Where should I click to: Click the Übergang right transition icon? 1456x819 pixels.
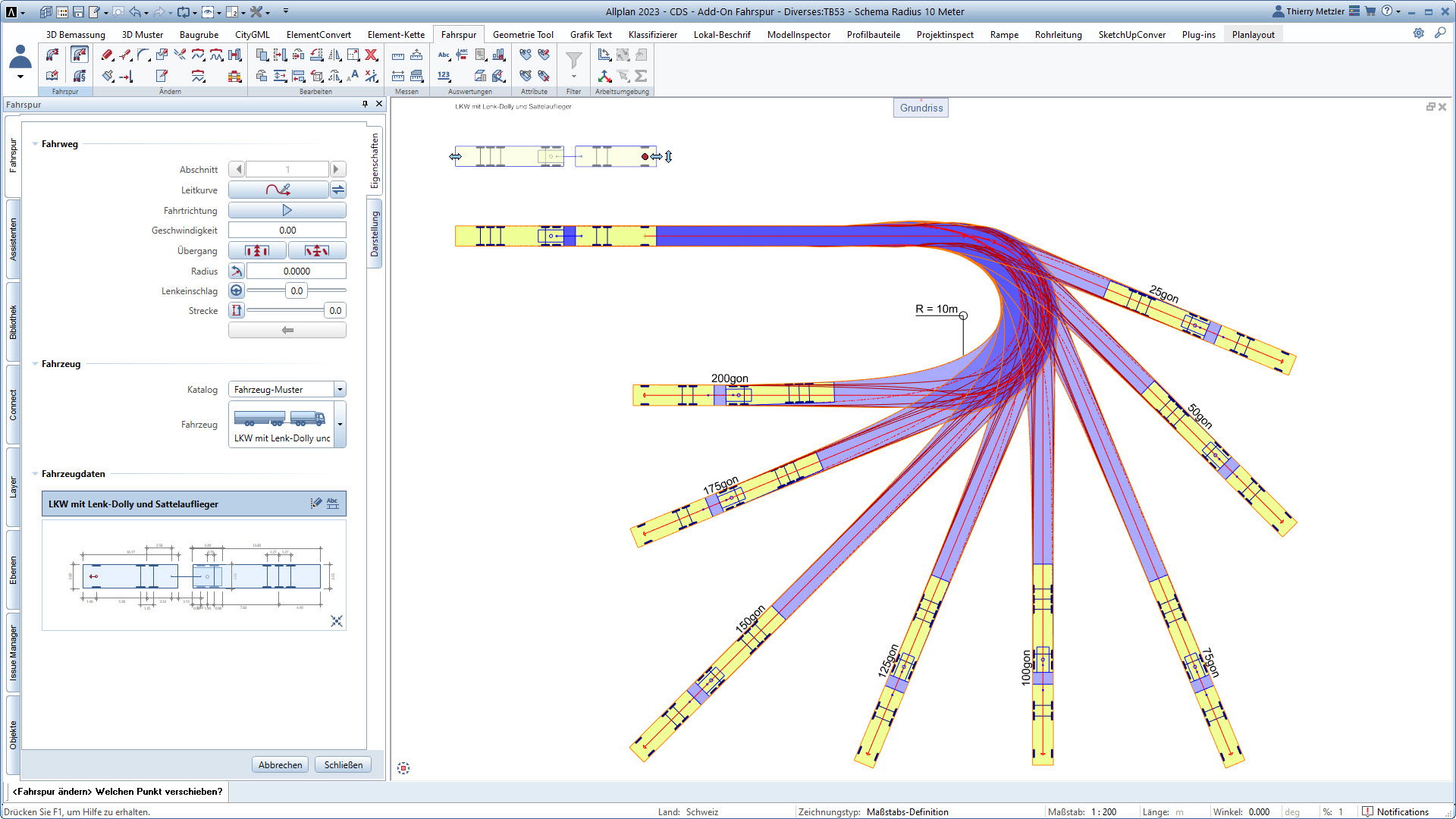pyautogui.click(x=317, y=251)
